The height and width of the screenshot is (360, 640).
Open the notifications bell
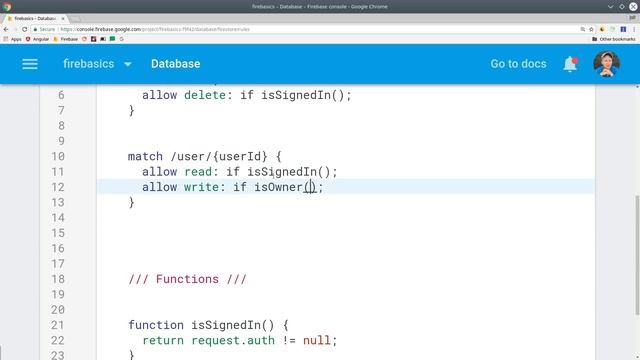570,64
